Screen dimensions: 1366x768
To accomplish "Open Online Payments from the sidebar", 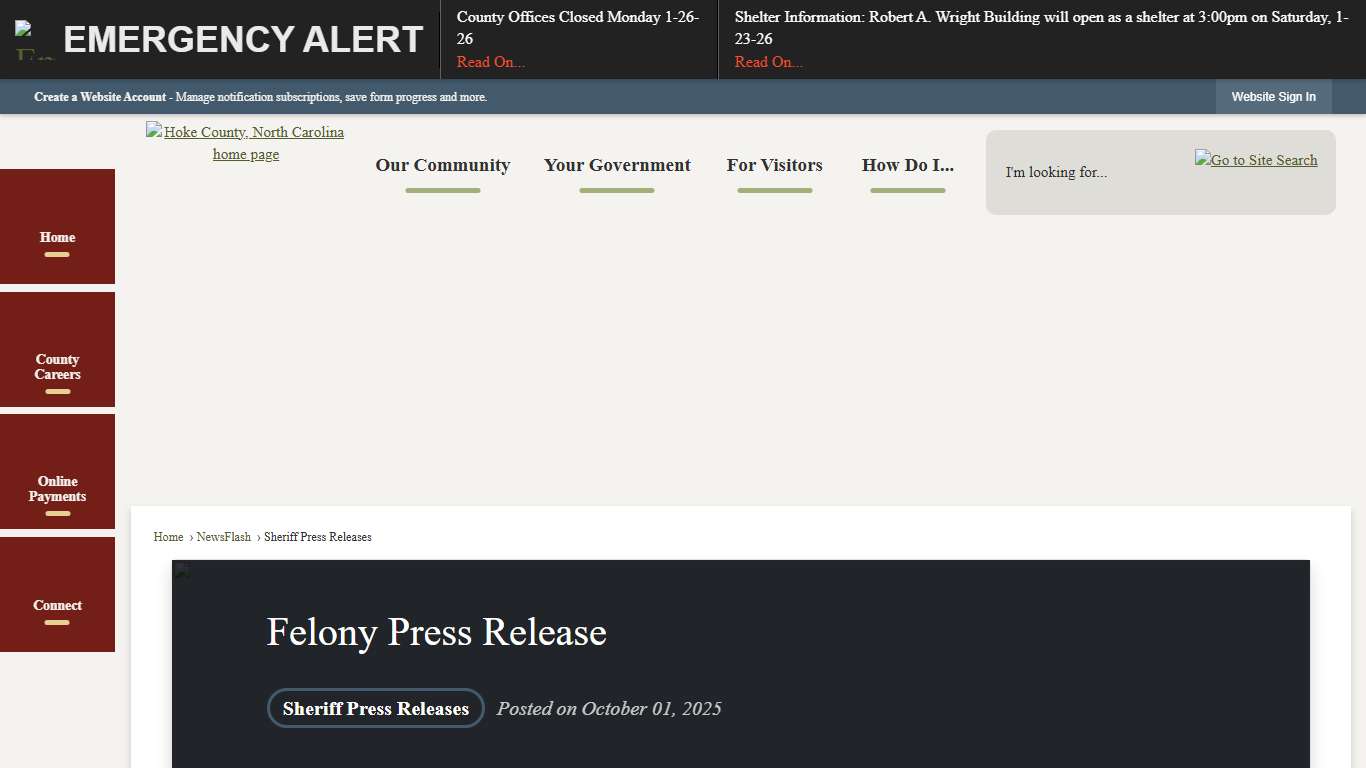I will point(57,489).
